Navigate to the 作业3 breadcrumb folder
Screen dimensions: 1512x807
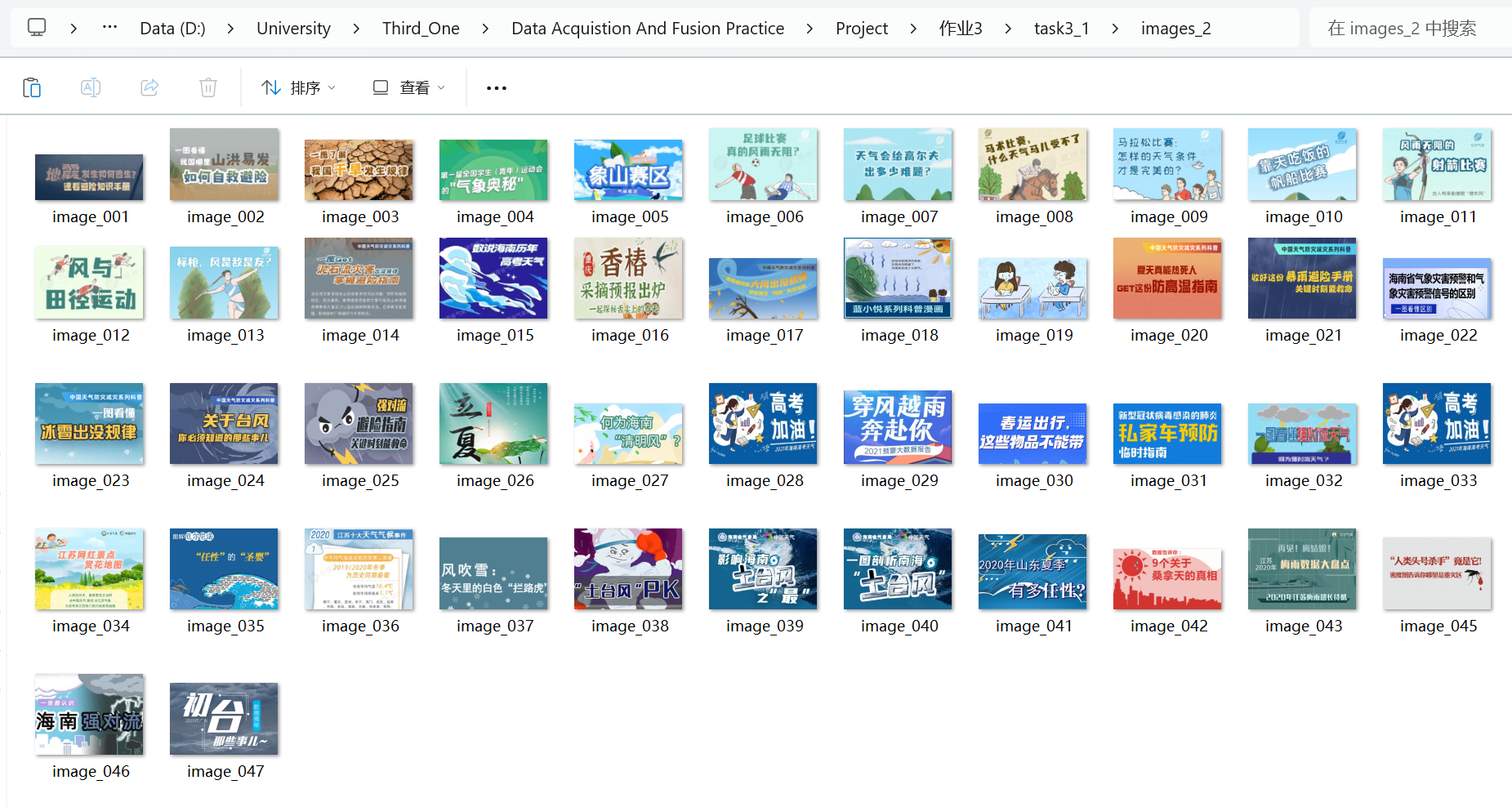click(x=961, y=29)
